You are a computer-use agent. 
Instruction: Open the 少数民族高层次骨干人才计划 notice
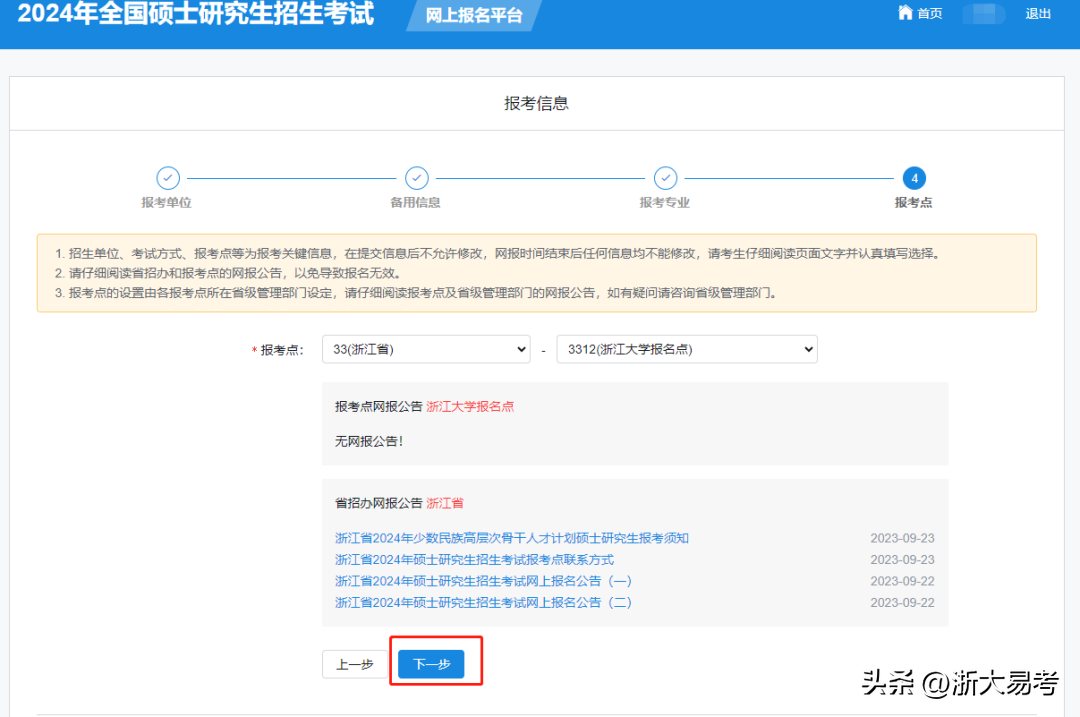[511, 538]
